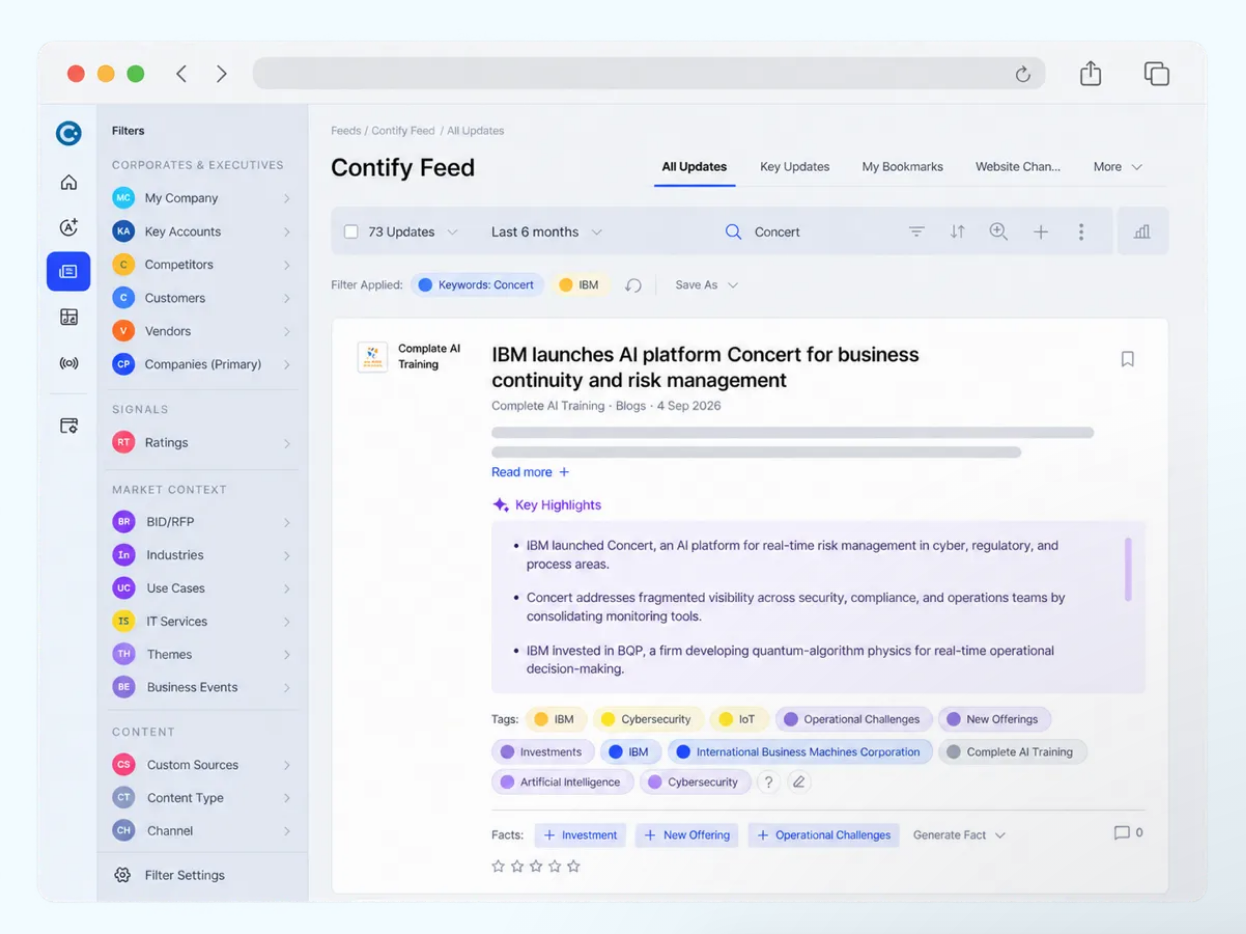The height and width of the screenshot is (934, 1246).
Task: Go back with browser back arrow
Action: pos(181,73)
